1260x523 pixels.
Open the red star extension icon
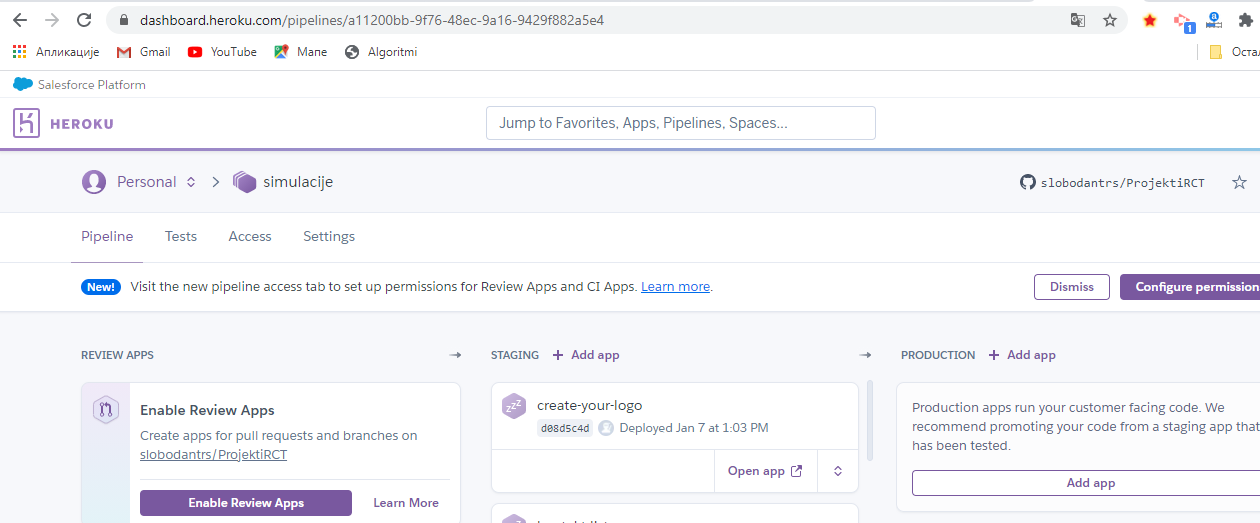(1150, 20)
